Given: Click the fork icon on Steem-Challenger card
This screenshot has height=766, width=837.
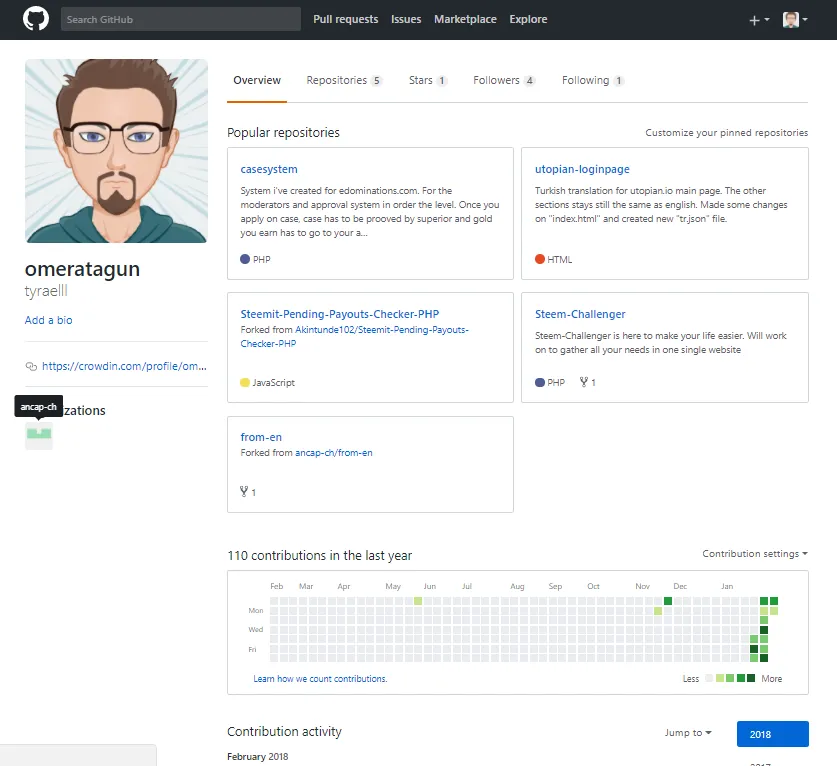Looking at the screenshot, I should coord(584,382).
